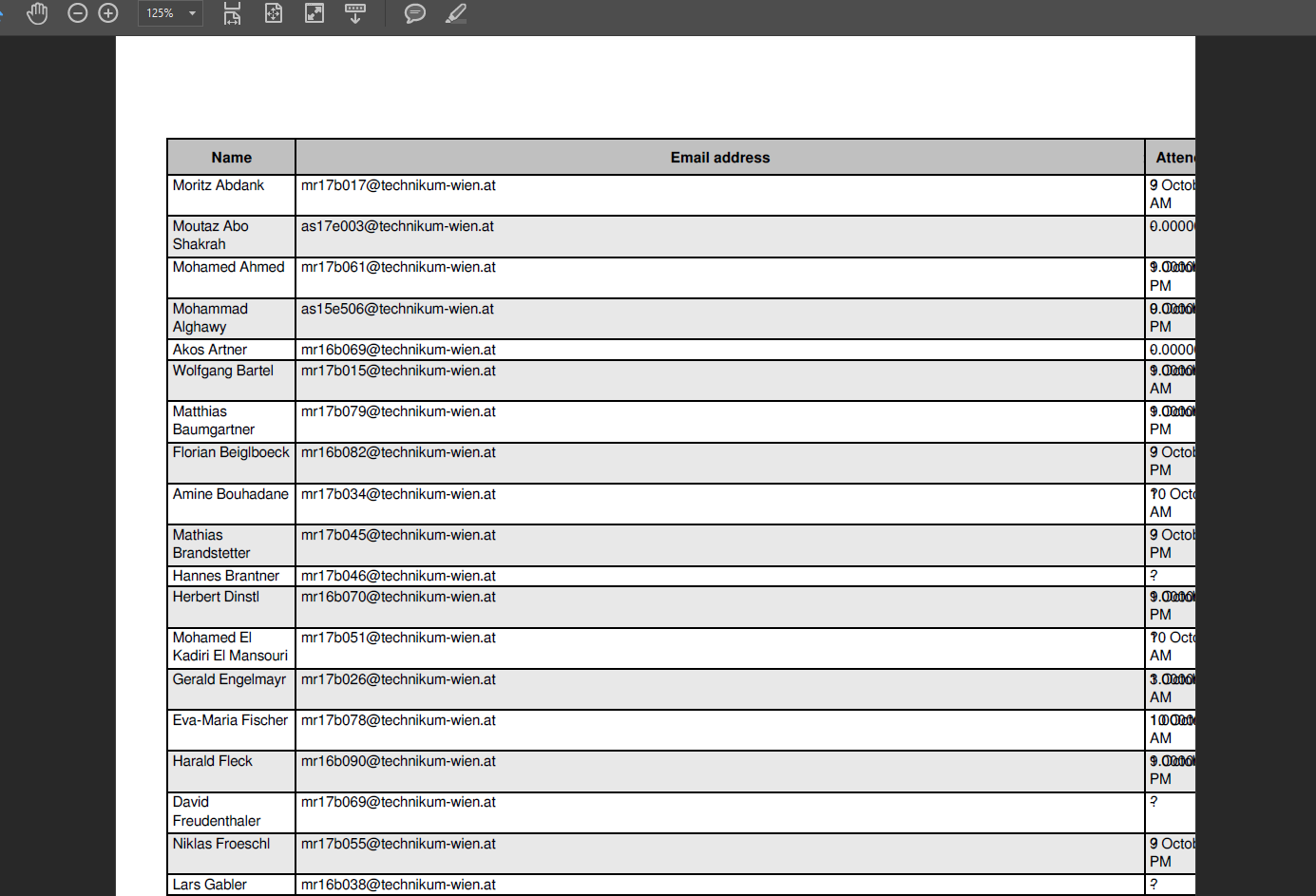Image resolution: width=1316 pixels, height=896 pixels.
Task: Click the read mode keyboard-arrow icon
Action: click(x=355, y=13)
